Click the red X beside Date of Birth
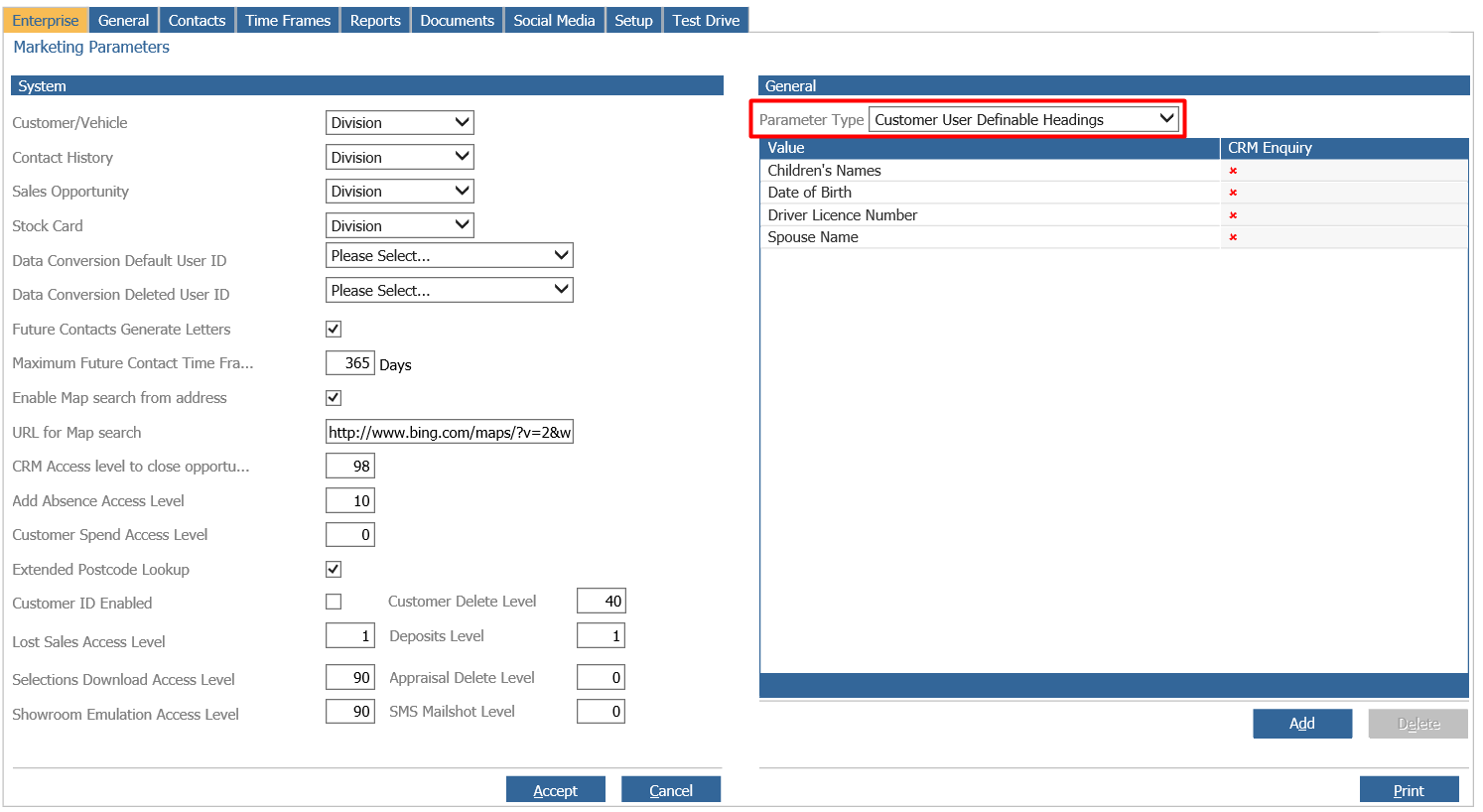Image resolution: width=1483 pixels, height=812 pixels. (1232, 193)
